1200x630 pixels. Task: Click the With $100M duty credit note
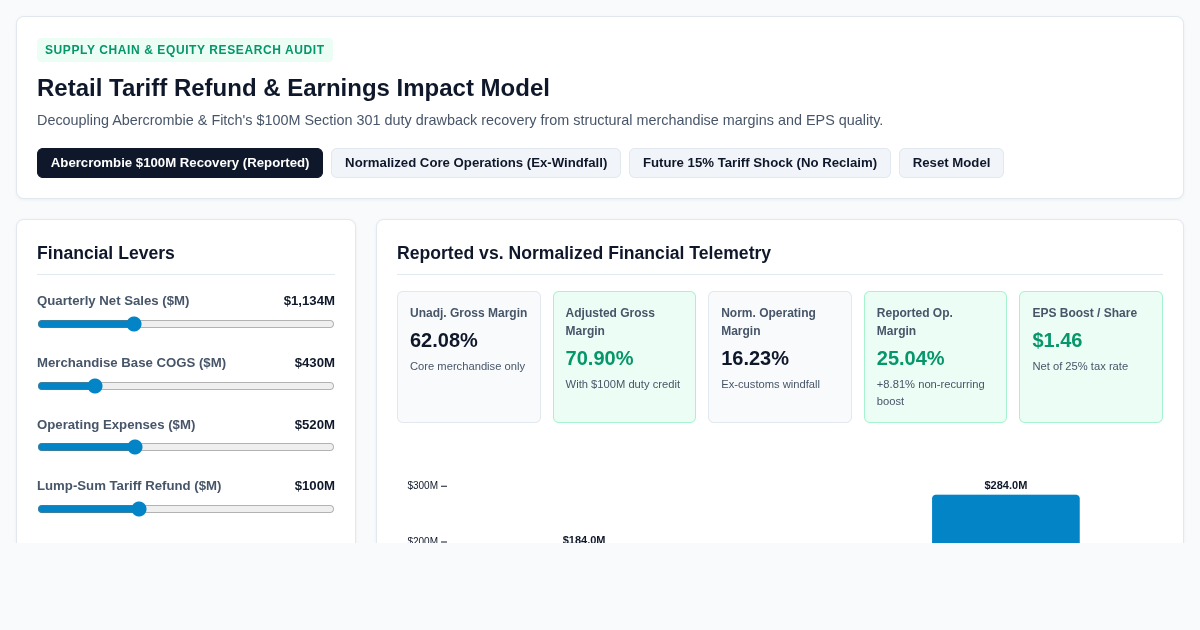click(623, 384)
